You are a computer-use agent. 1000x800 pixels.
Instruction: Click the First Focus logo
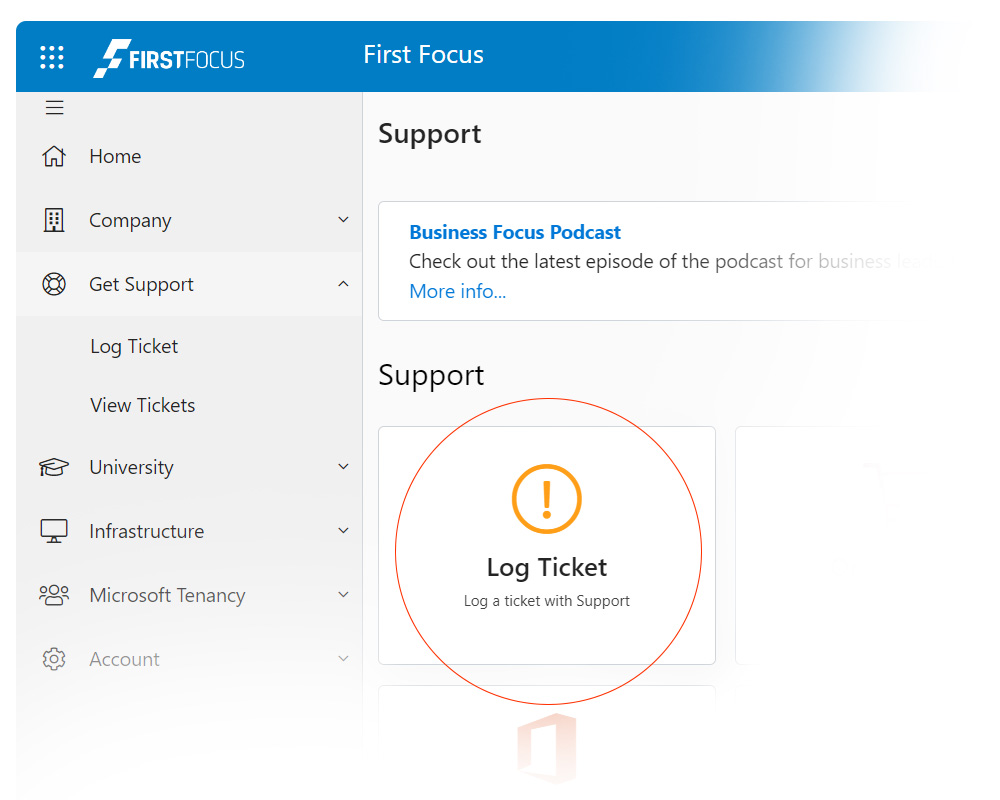(x=169, y=58)
